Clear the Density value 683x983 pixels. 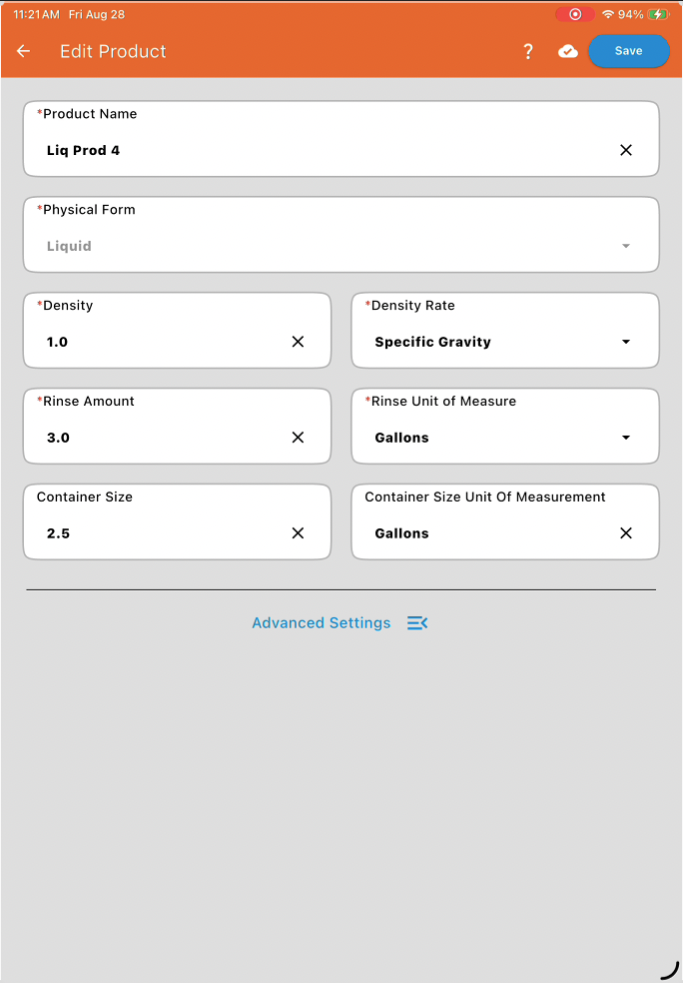(298, 342)
